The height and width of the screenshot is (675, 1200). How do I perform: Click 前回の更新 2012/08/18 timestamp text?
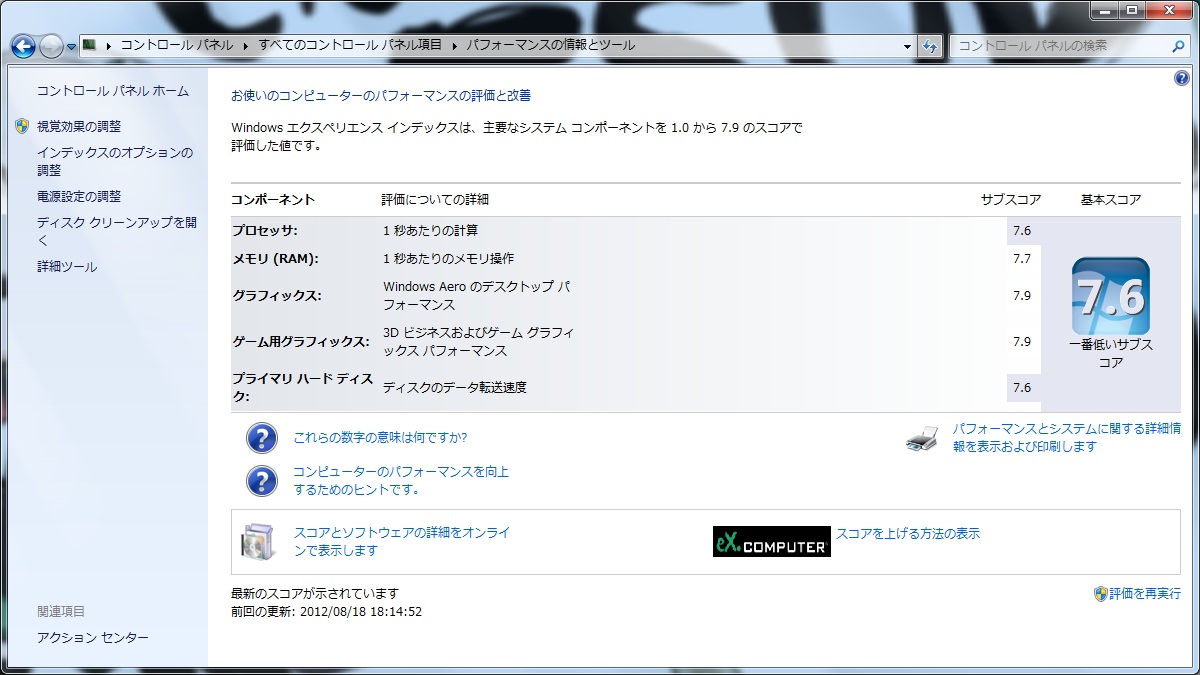coord(326,612)
